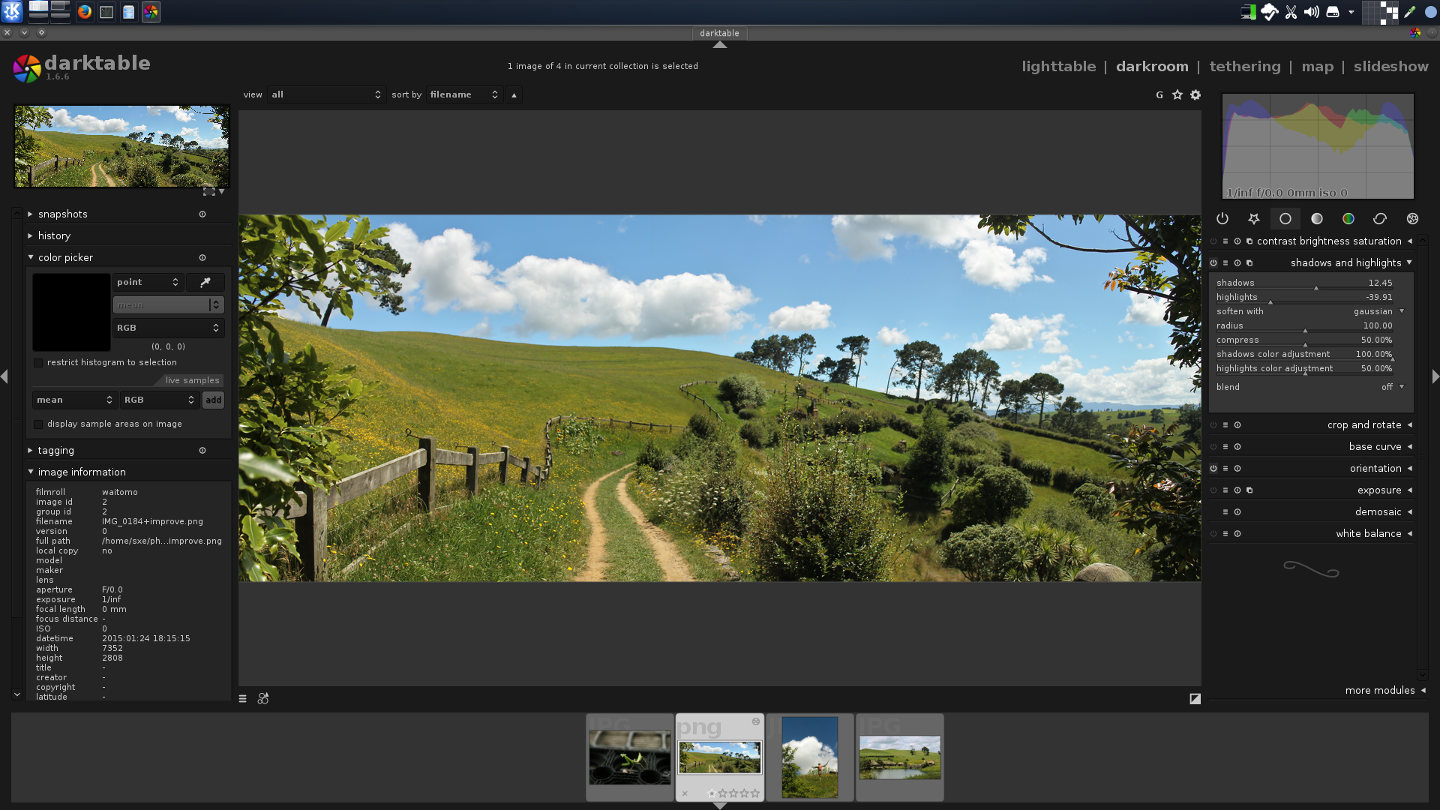Show the favourite modules group (star icon)
The image size is (1440, 810).
point(1253,218)
